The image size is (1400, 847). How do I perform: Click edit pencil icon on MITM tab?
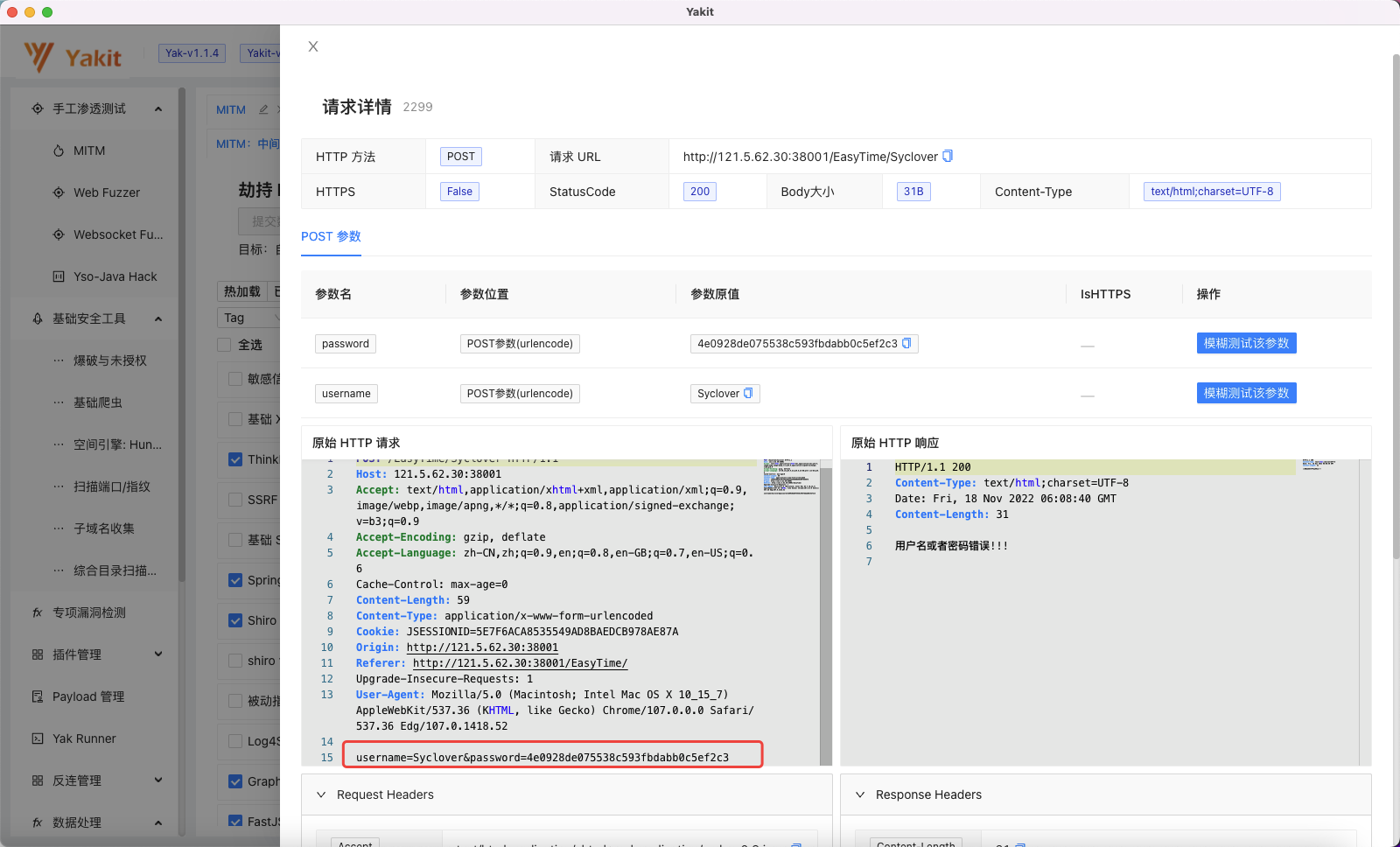point(263,109)
